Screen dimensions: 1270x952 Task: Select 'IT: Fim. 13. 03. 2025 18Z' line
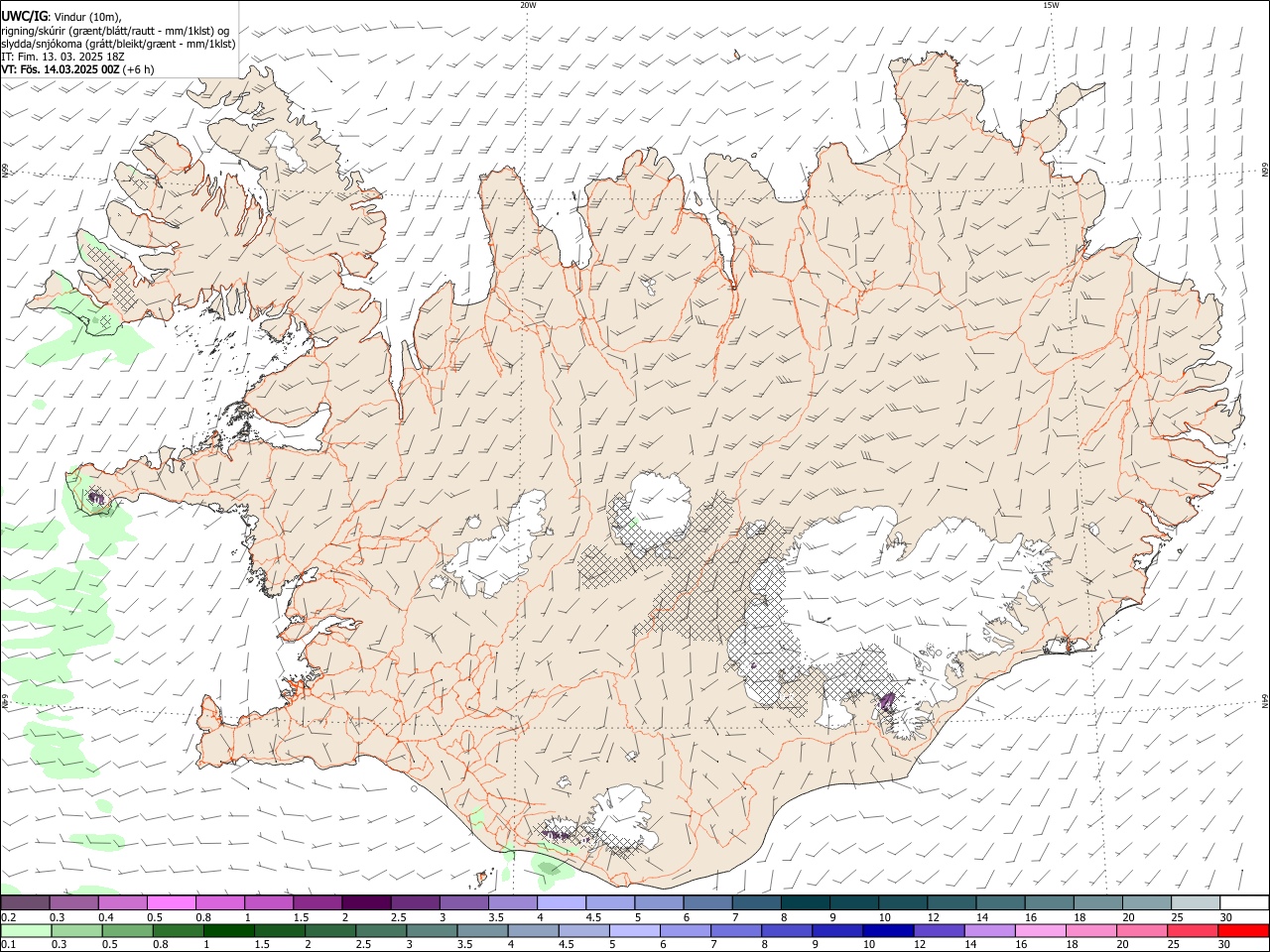coord(63,57)
